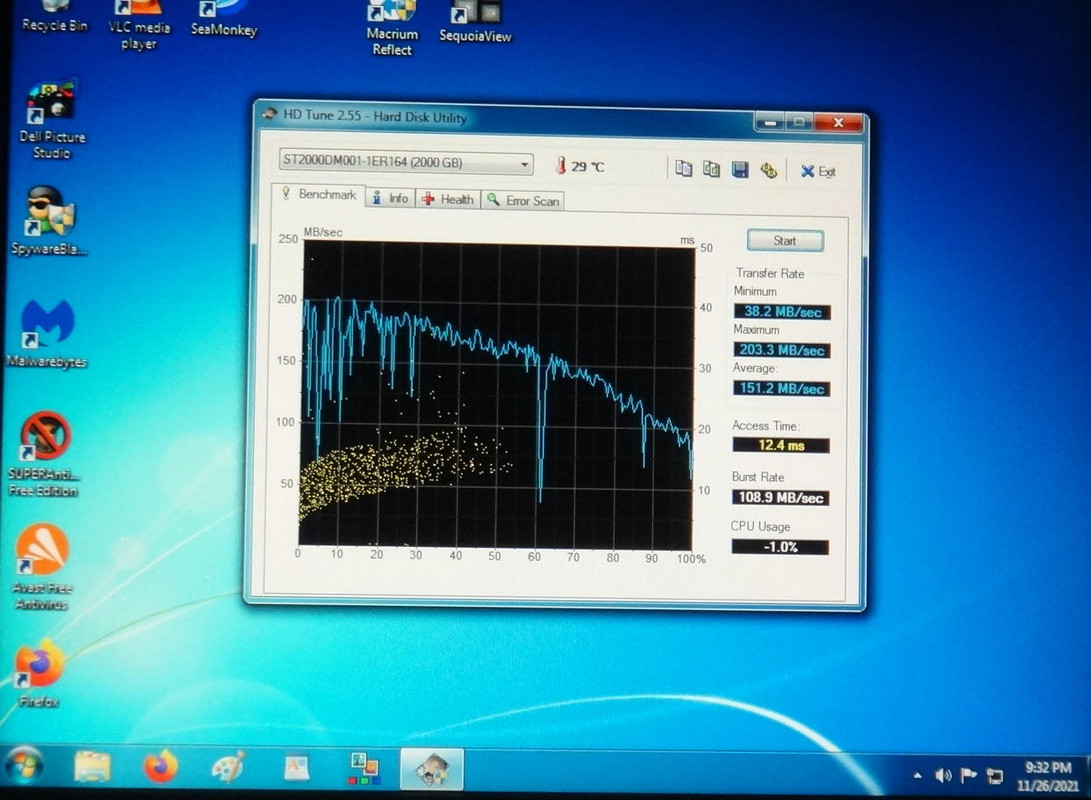Select the VLC media player desktop icon
The height and width of the screenshot is (800, 1091).
click(x=138, y=26)
